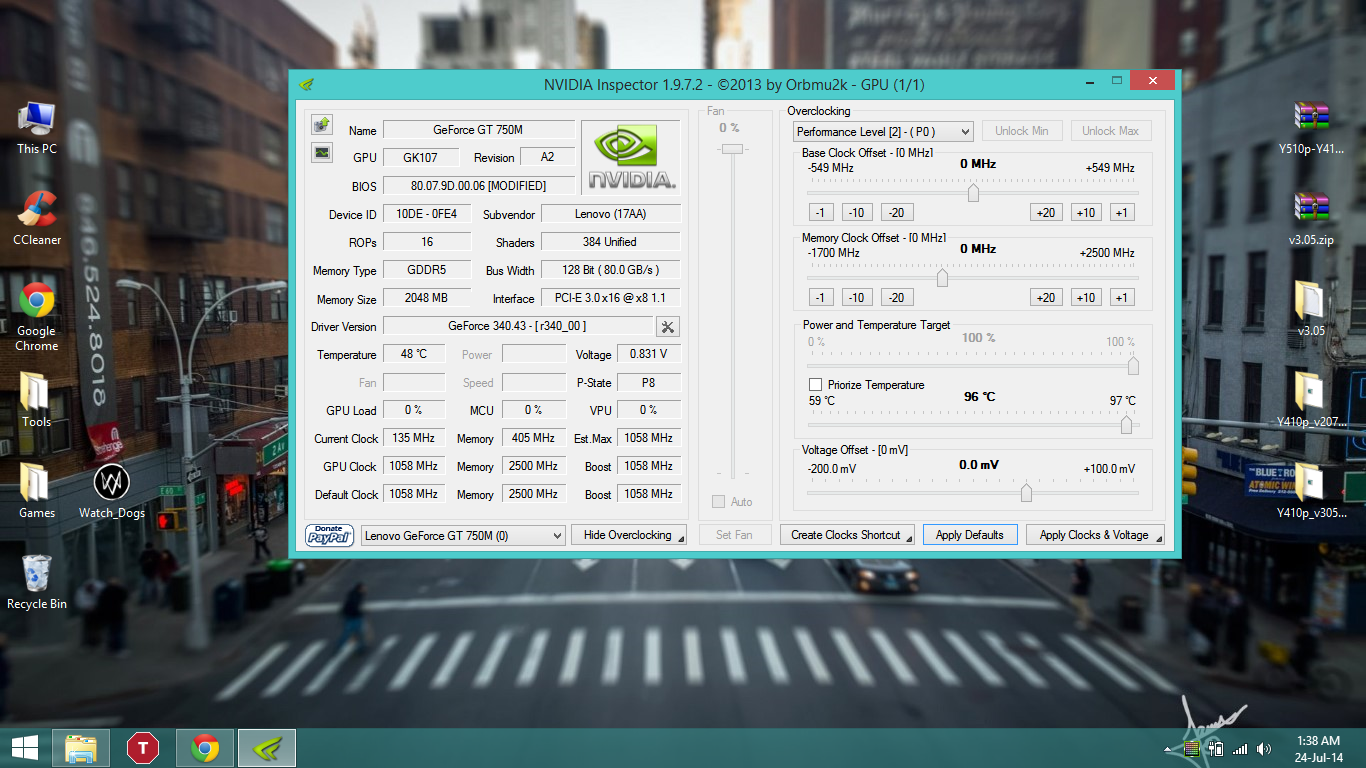
Task: Open the Lenovo GeForce GT 750M dropdown
Action: pos(463,535)
